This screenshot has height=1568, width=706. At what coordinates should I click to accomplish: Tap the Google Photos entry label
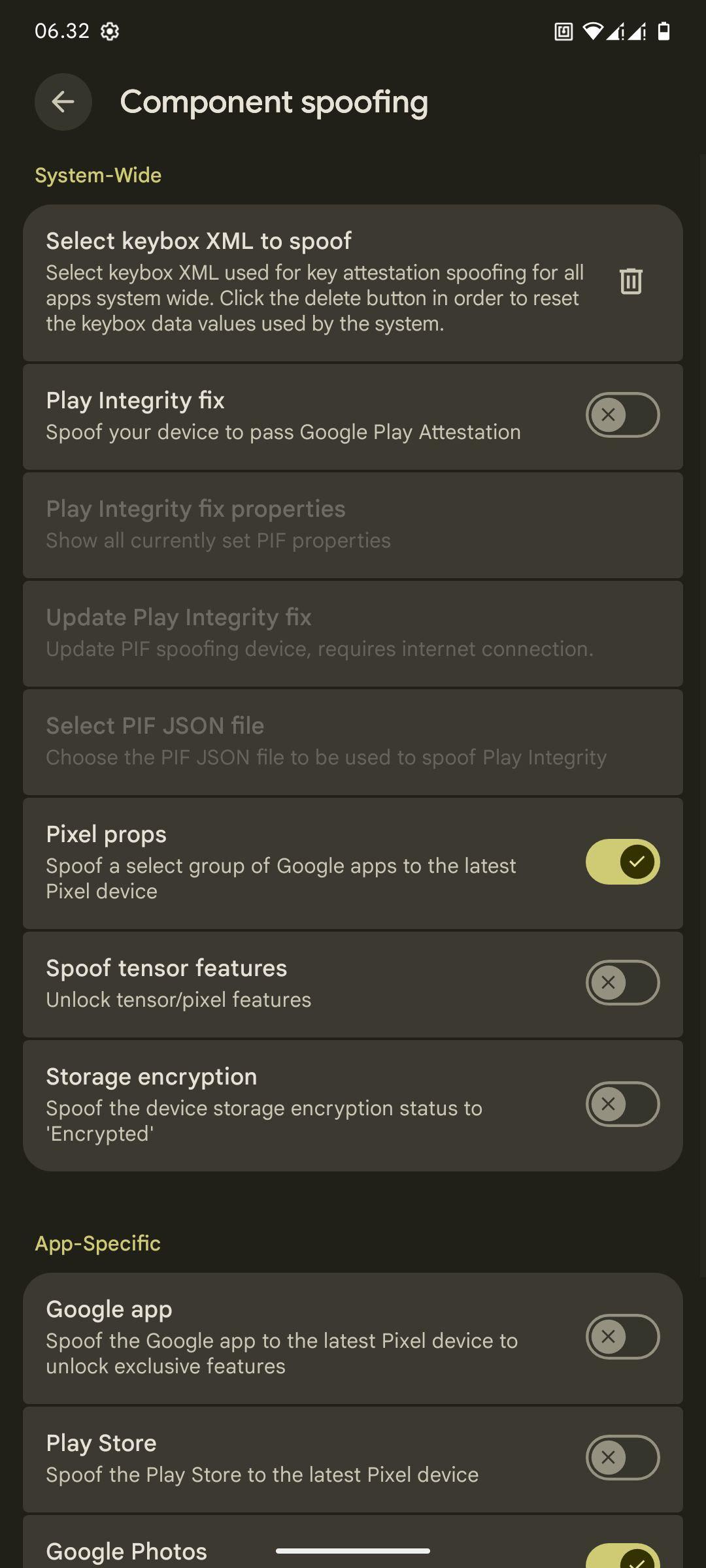pyautogui.click(x=126, y=1552)
